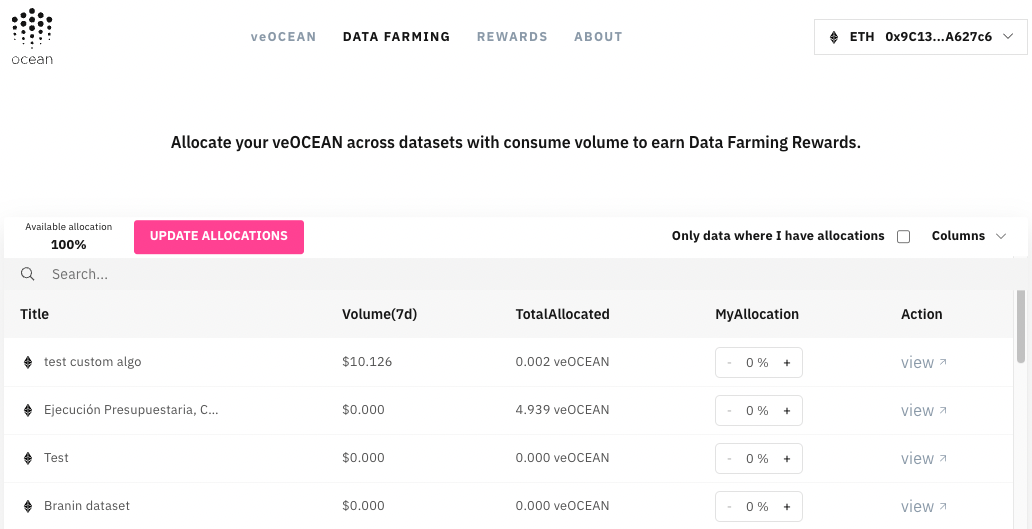Click UPDATE ALLOCATIONS button
The height and width of the screenshot is (529, 1032).
219,237
